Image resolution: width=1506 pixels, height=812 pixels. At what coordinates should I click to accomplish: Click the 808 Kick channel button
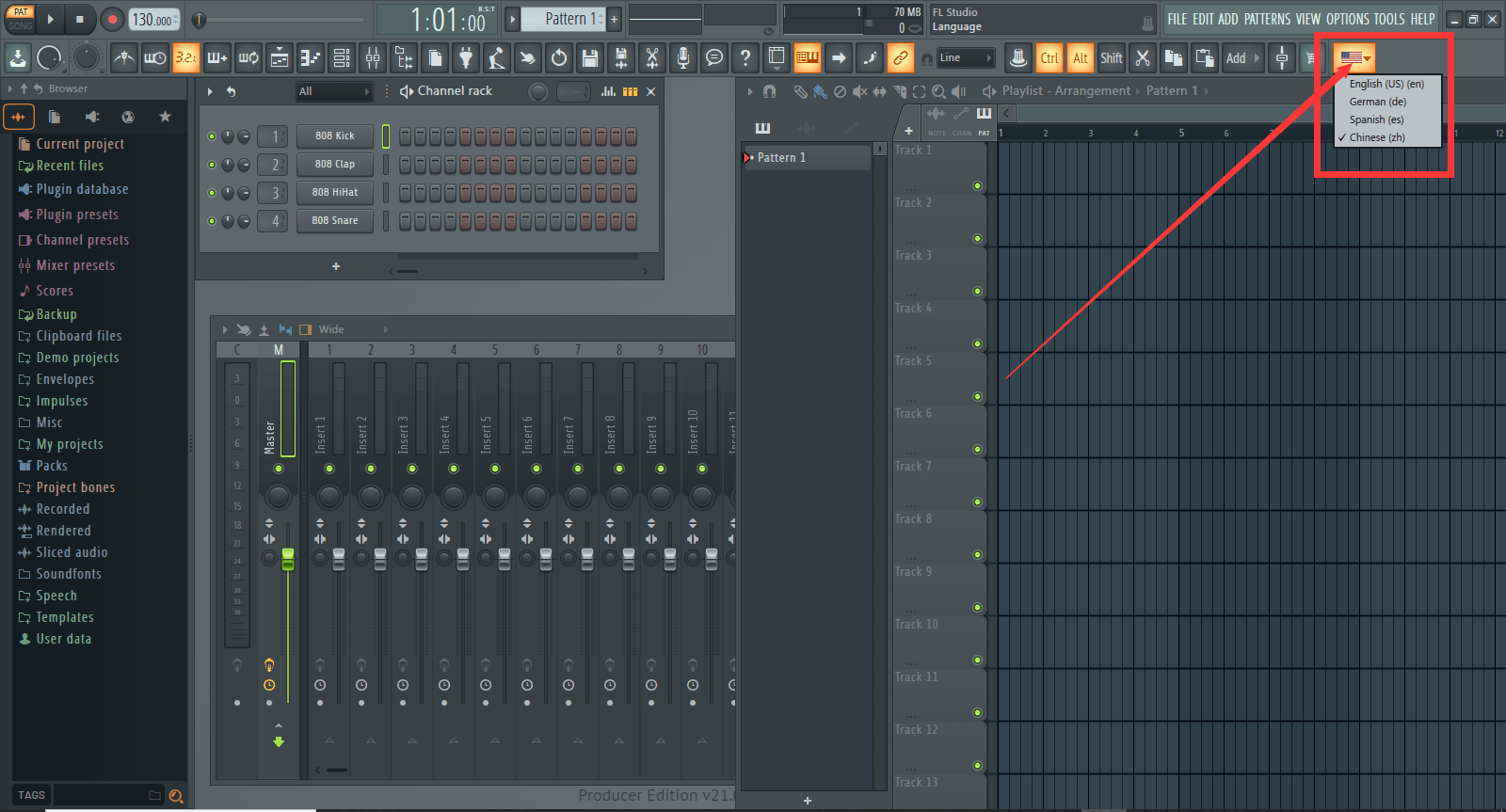(335, 136)
